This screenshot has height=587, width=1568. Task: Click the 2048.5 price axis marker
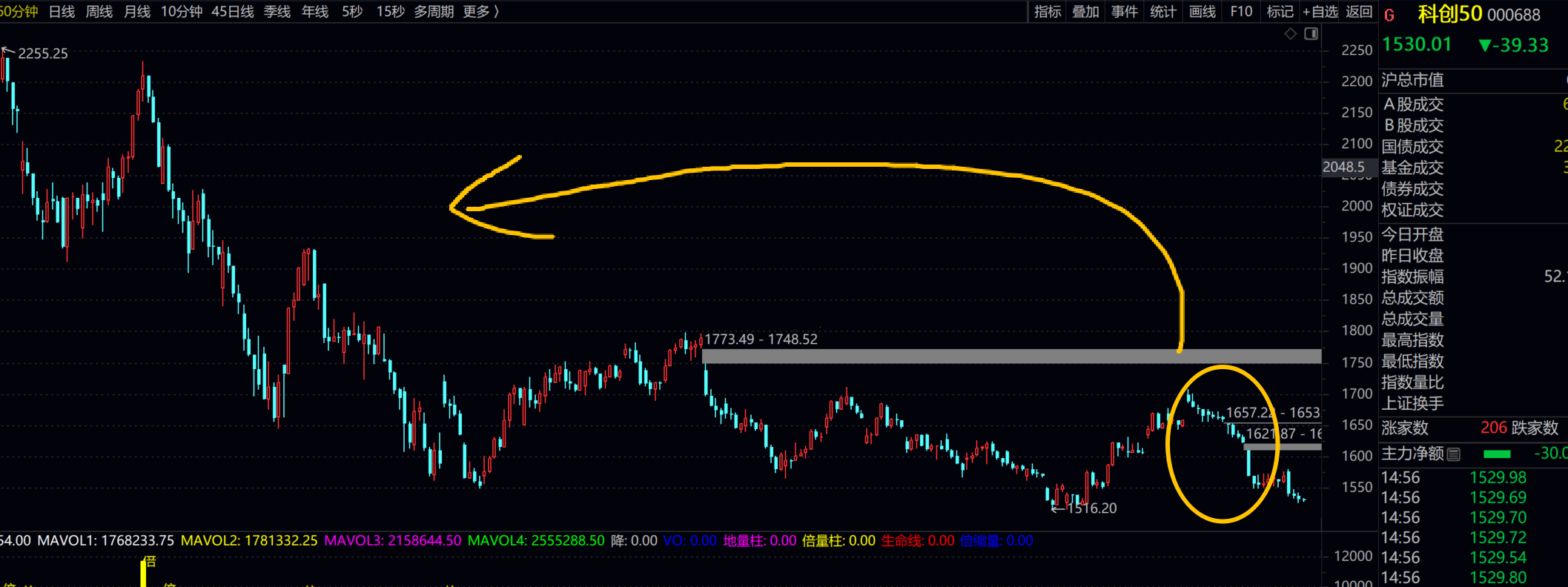click(1343, 168)
